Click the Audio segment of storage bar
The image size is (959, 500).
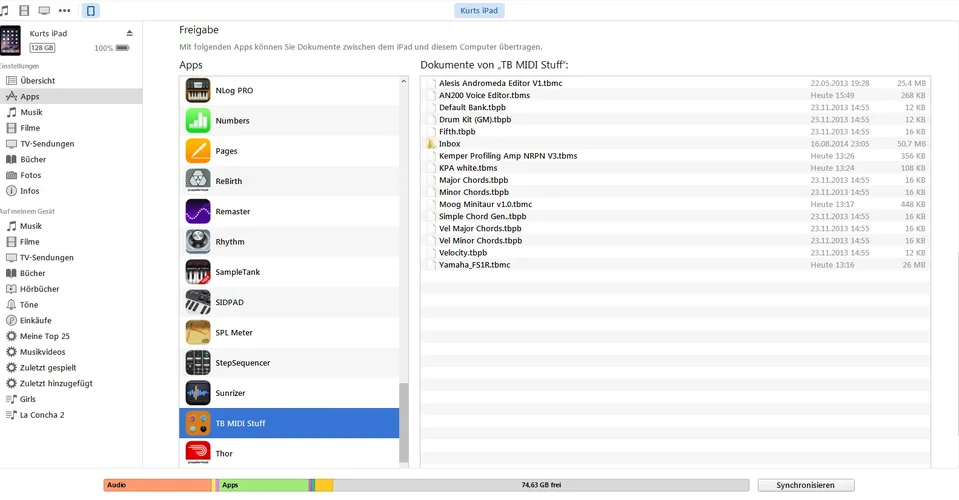(x=157, y=485)
